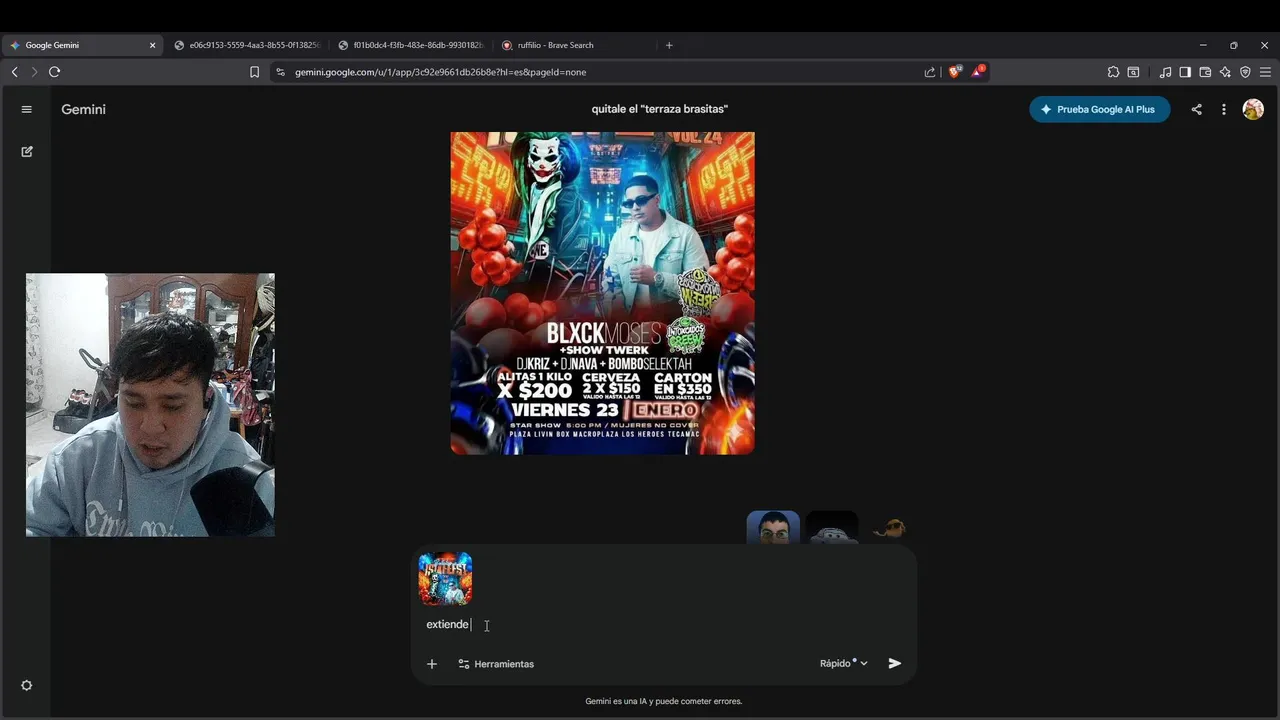Select the attached flyer thumbnail in the prompt
The height and width of the screenshot is (720, 1280).
[x=445, y=579]
